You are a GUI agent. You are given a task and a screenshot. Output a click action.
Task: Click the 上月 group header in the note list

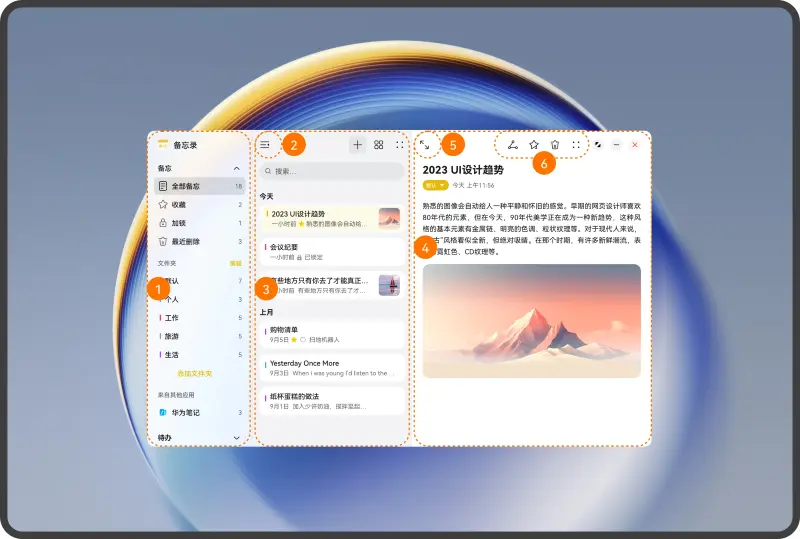[x=266, y=312]
